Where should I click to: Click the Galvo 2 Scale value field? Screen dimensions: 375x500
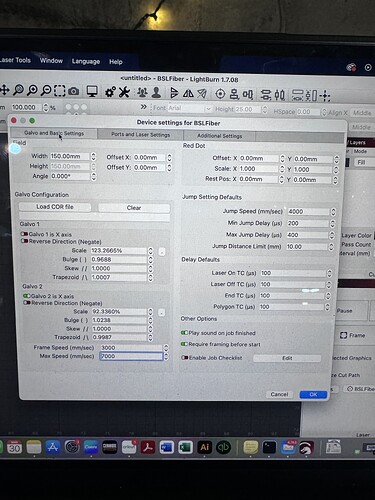[x=119, y=311]
